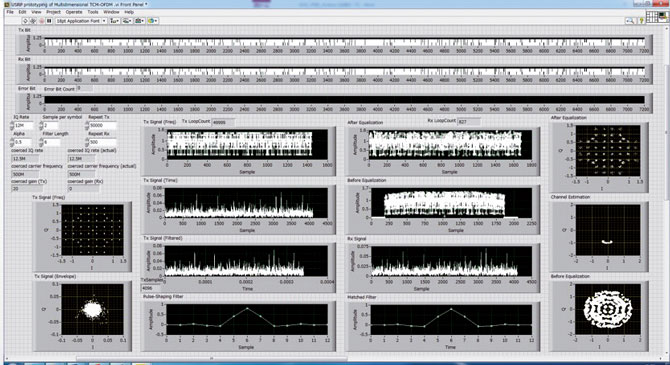670x365 pixels.
Task: Open the Operate menu
Action: coord(74,12)
